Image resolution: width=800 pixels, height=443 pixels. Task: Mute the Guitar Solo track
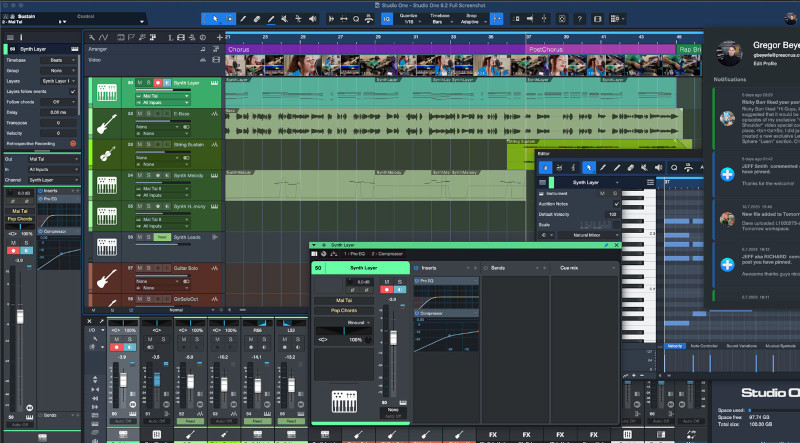[140, 268]
